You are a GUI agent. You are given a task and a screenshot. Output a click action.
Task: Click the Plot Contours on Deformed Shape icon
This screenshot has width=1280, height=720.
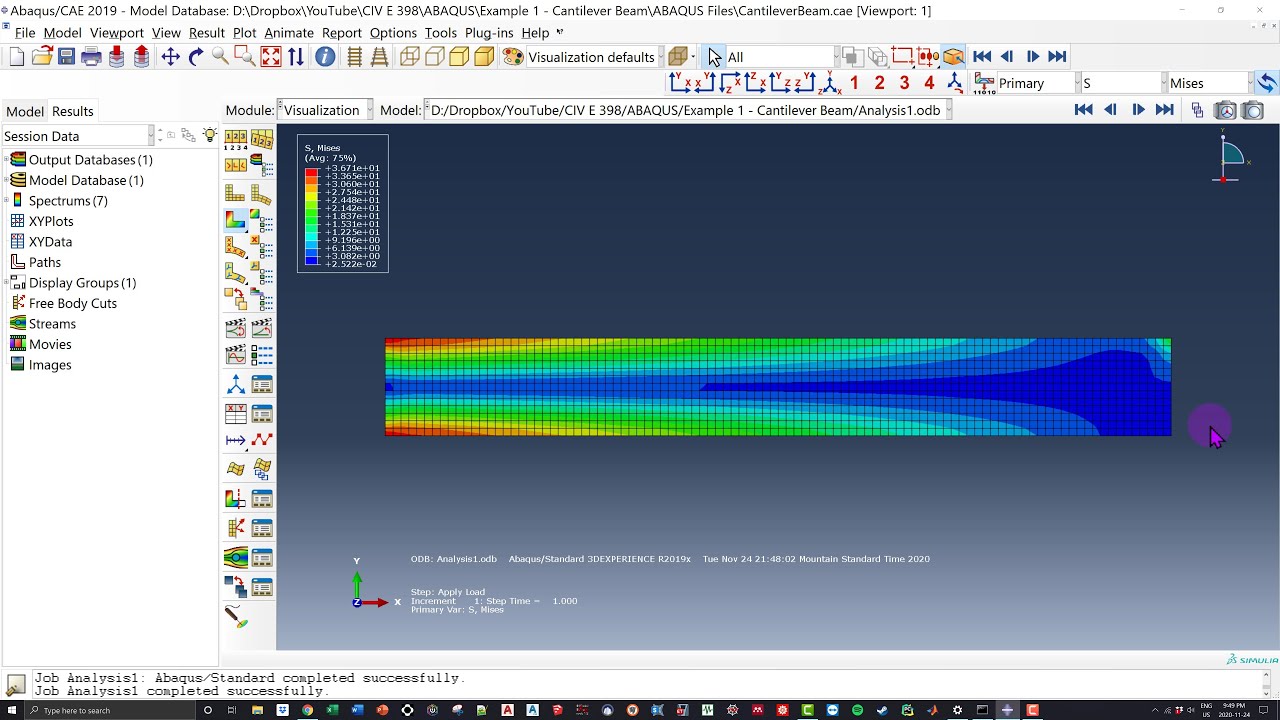[x=236, y=219]
